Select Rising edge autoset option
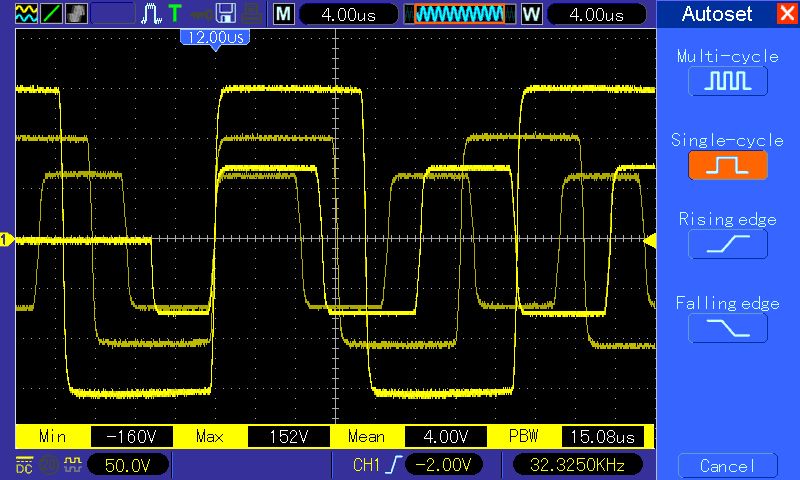This screenshot has width=800, height=480. click(727, 244)
